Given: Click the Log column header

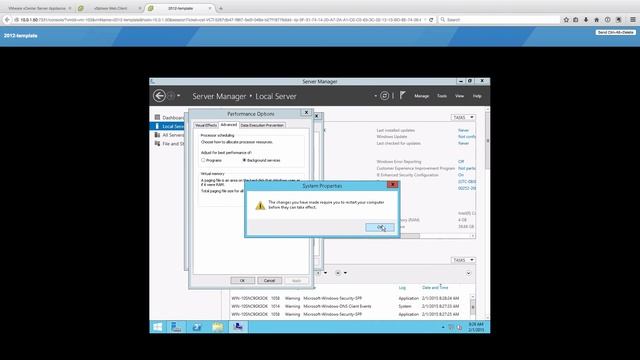Looking at the screenshot, I should (402, 288).
